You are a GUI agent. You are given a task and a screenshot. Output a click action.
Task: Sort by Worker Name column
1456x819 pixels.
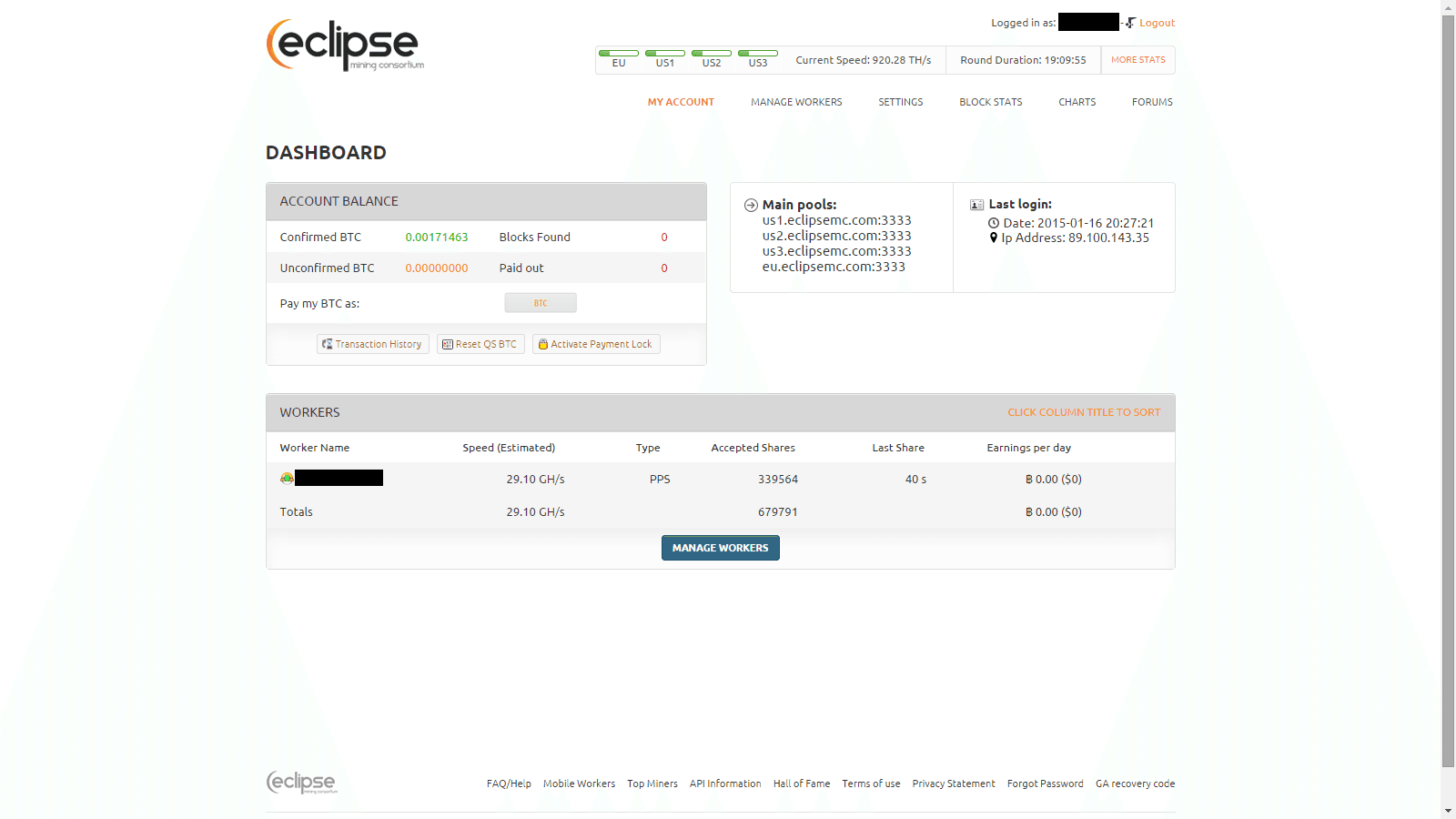tap(315, 448)
